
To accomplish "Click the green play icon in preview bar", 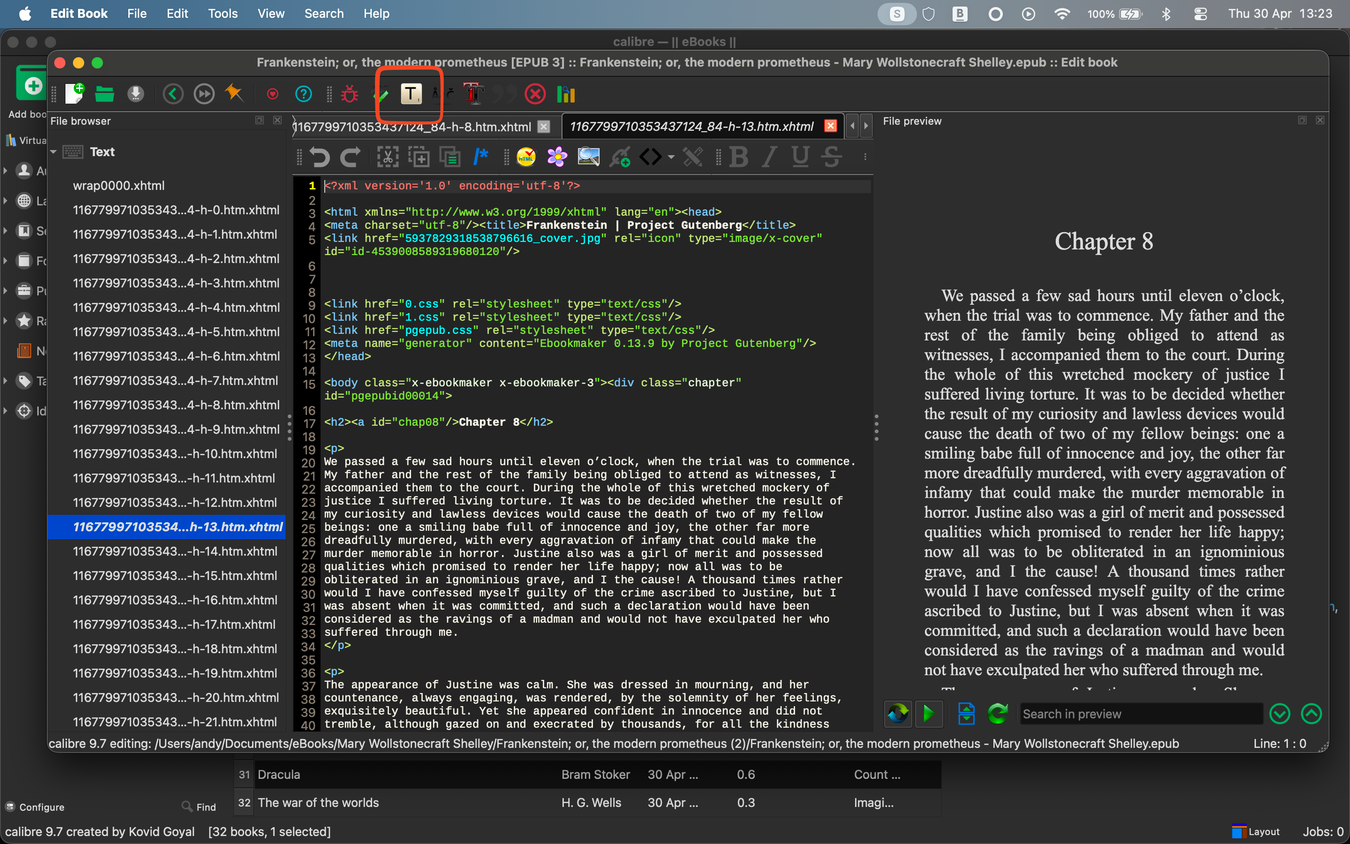I will 928,713.
